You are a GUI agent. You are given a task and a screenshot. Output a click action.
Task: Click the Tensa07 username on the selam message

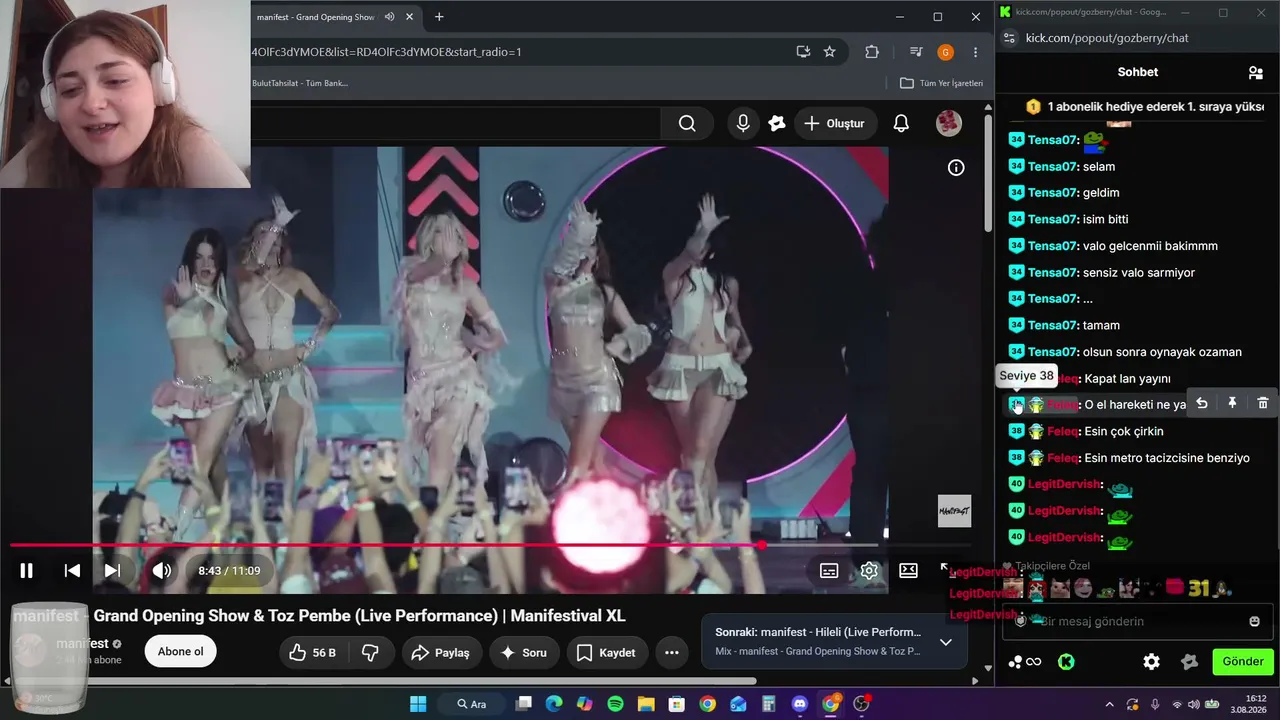pyautogui.click(x=1052, y=166)
